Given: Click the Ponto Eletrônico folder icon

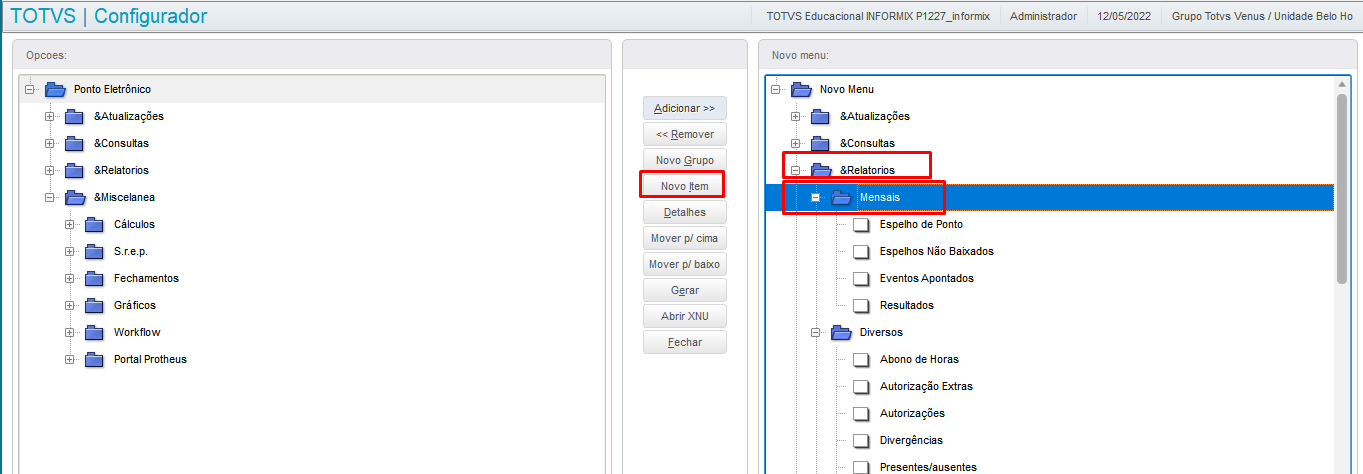Looking at the screenshot, I should click(x=55, y=89).
